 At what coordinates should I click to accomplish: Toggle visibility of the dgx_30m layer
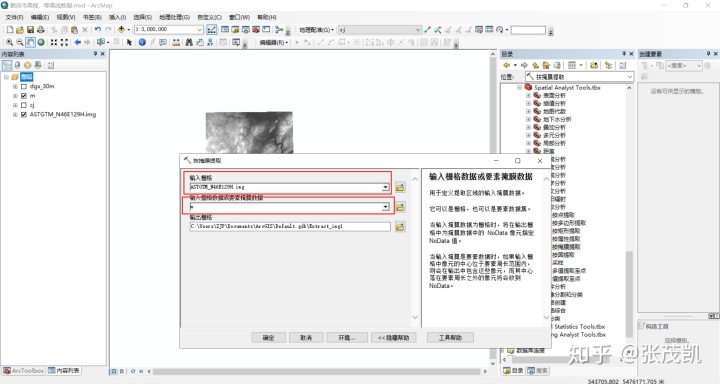(x=24, y=86)
